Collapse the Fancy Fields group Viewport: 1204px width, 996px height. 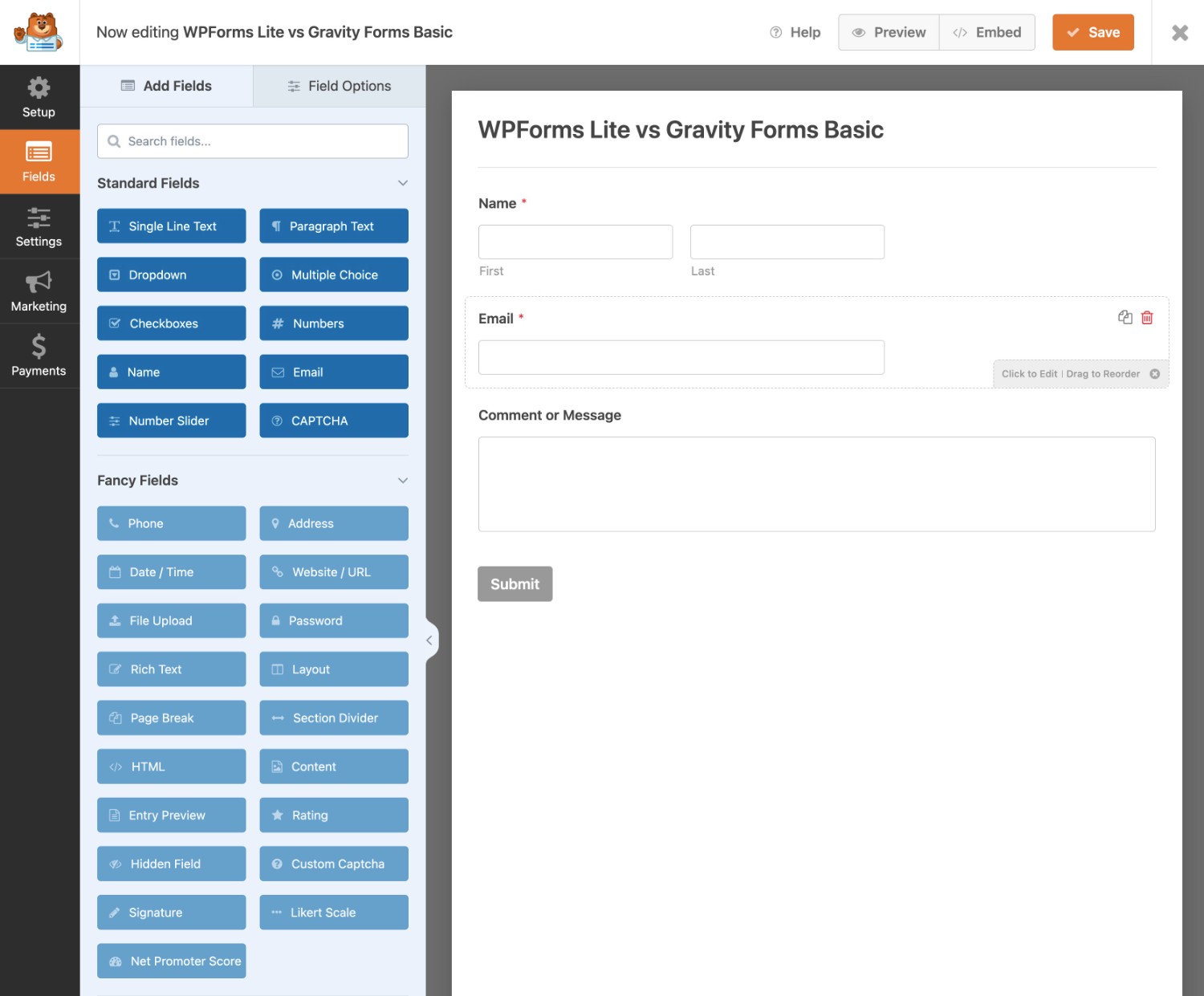point(403,480)
